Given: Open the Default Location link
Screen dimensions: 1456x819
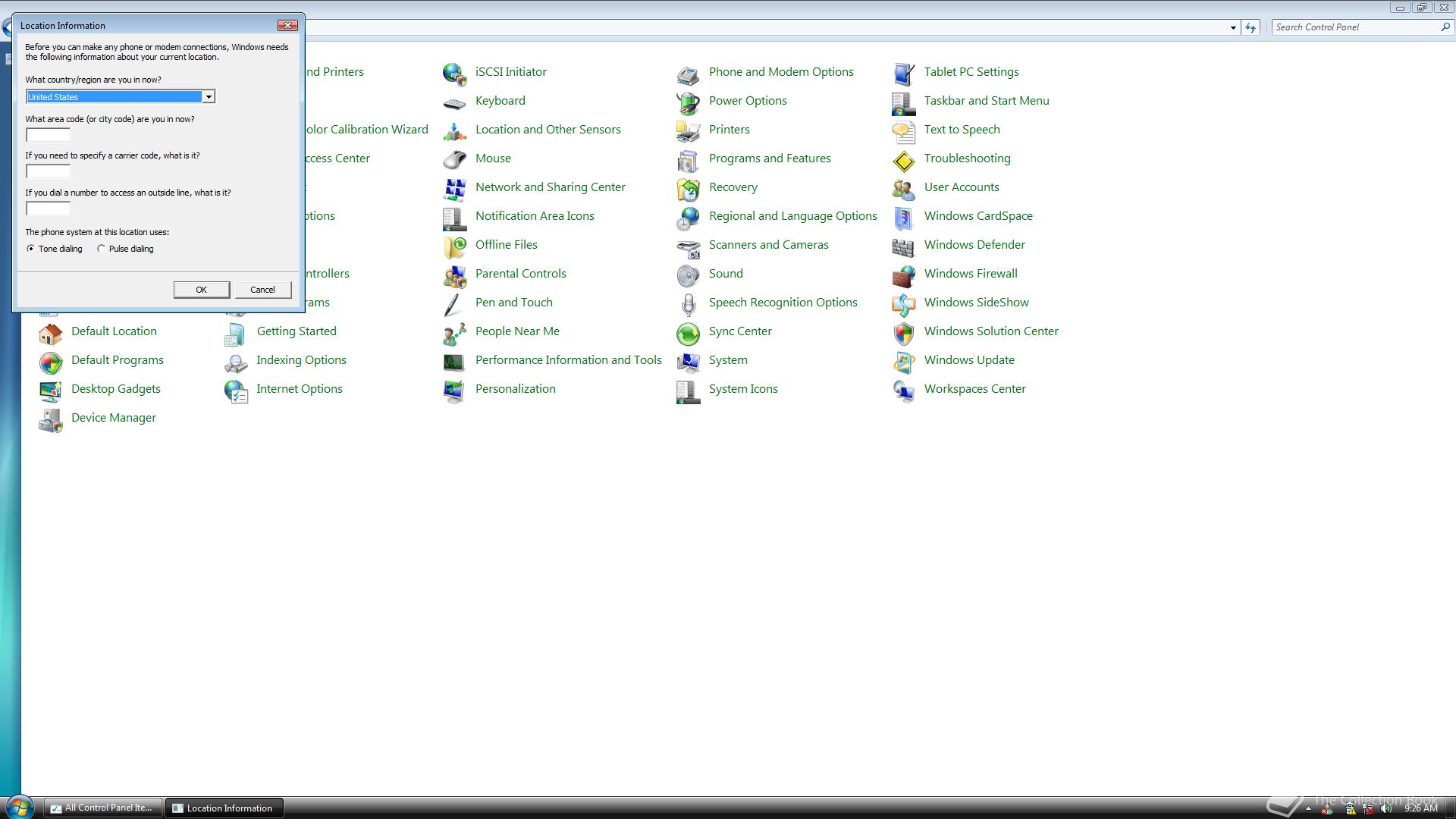Looking at the screenshot, I should (x=114, y=331).
